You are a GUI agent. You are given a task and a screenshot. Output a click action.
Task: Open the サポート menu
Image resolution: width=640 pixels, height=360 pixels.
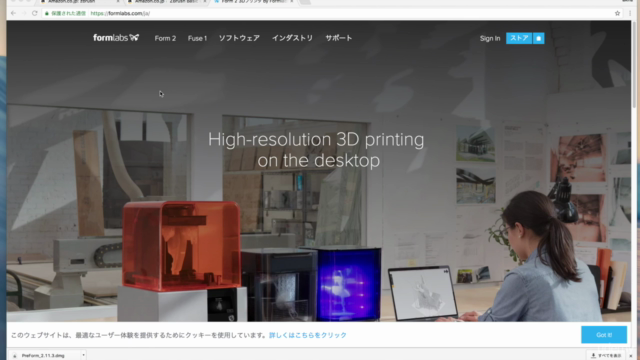[x=338, y=38]
